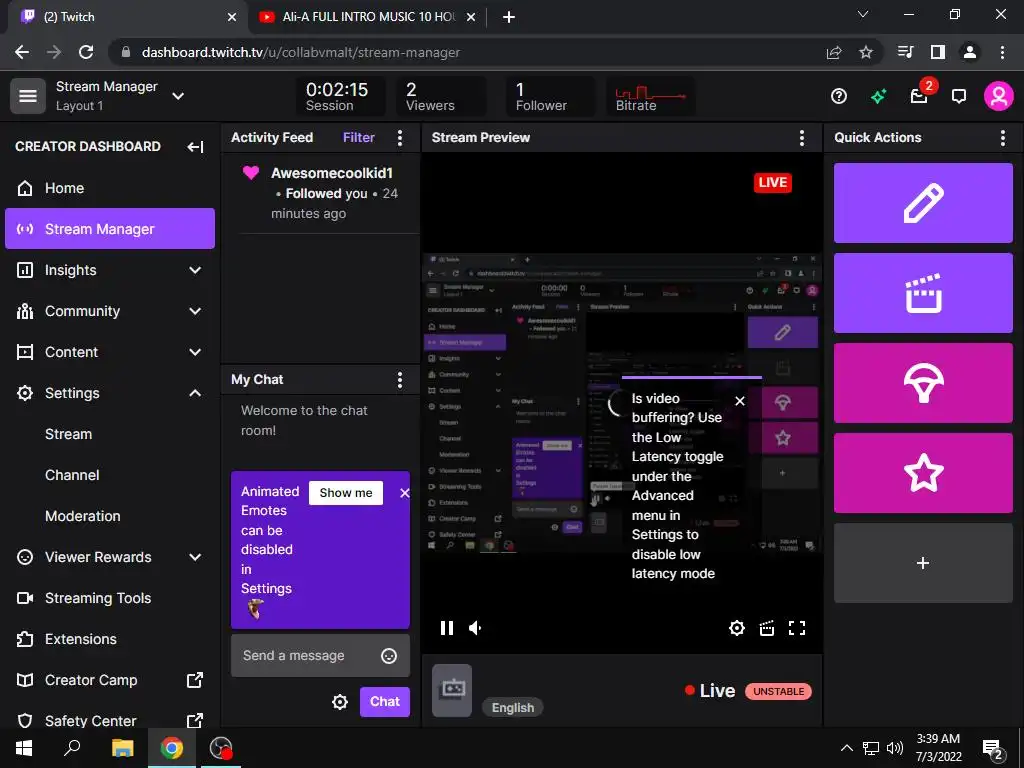Image resolution: width=1024 pixels, height=768 pixels.
Task: Open File Explorer from taskbar
Action: point(122,748)
